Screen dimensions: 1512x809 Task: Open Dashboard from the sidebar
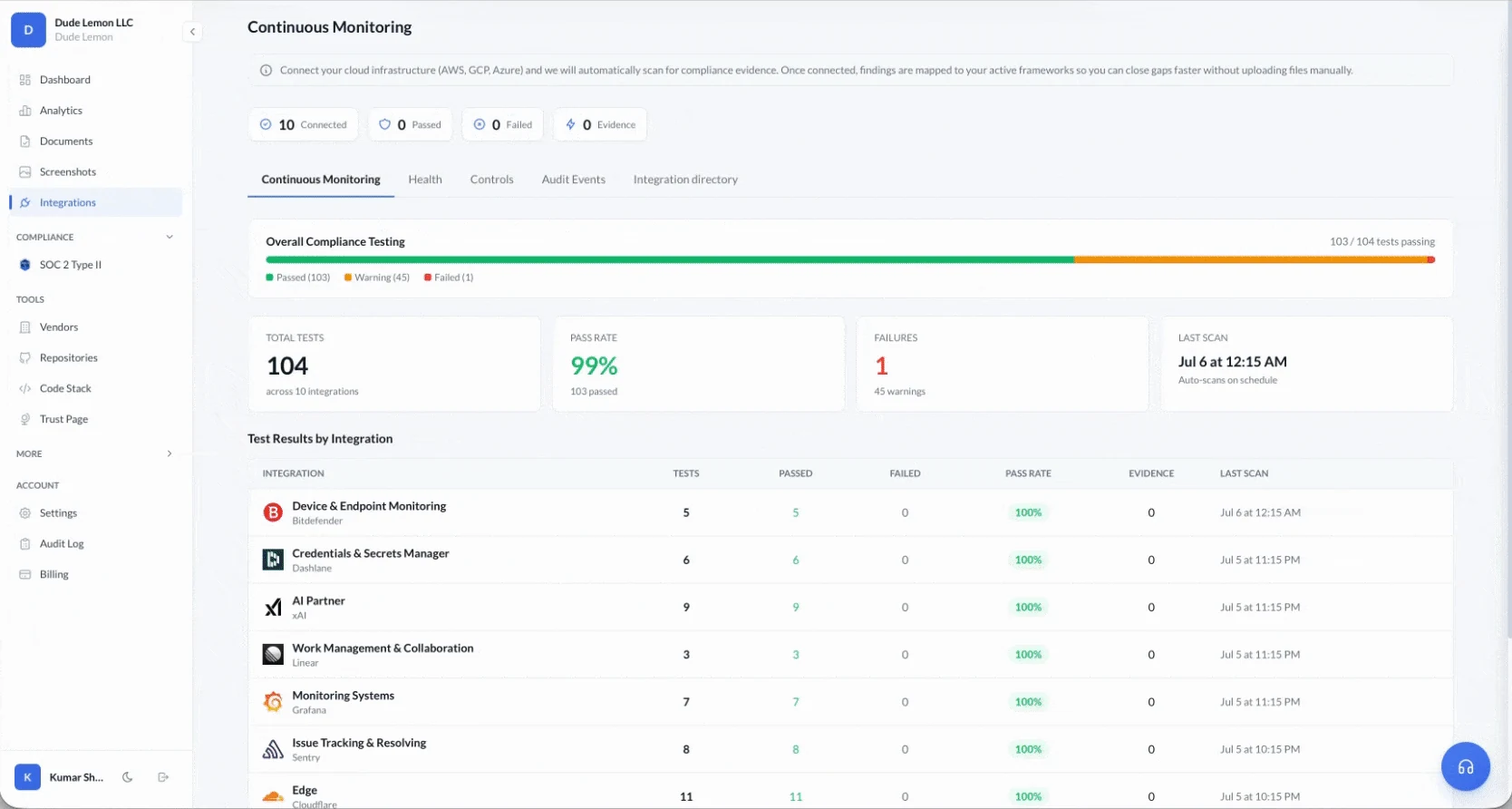(x=96, y=80)
